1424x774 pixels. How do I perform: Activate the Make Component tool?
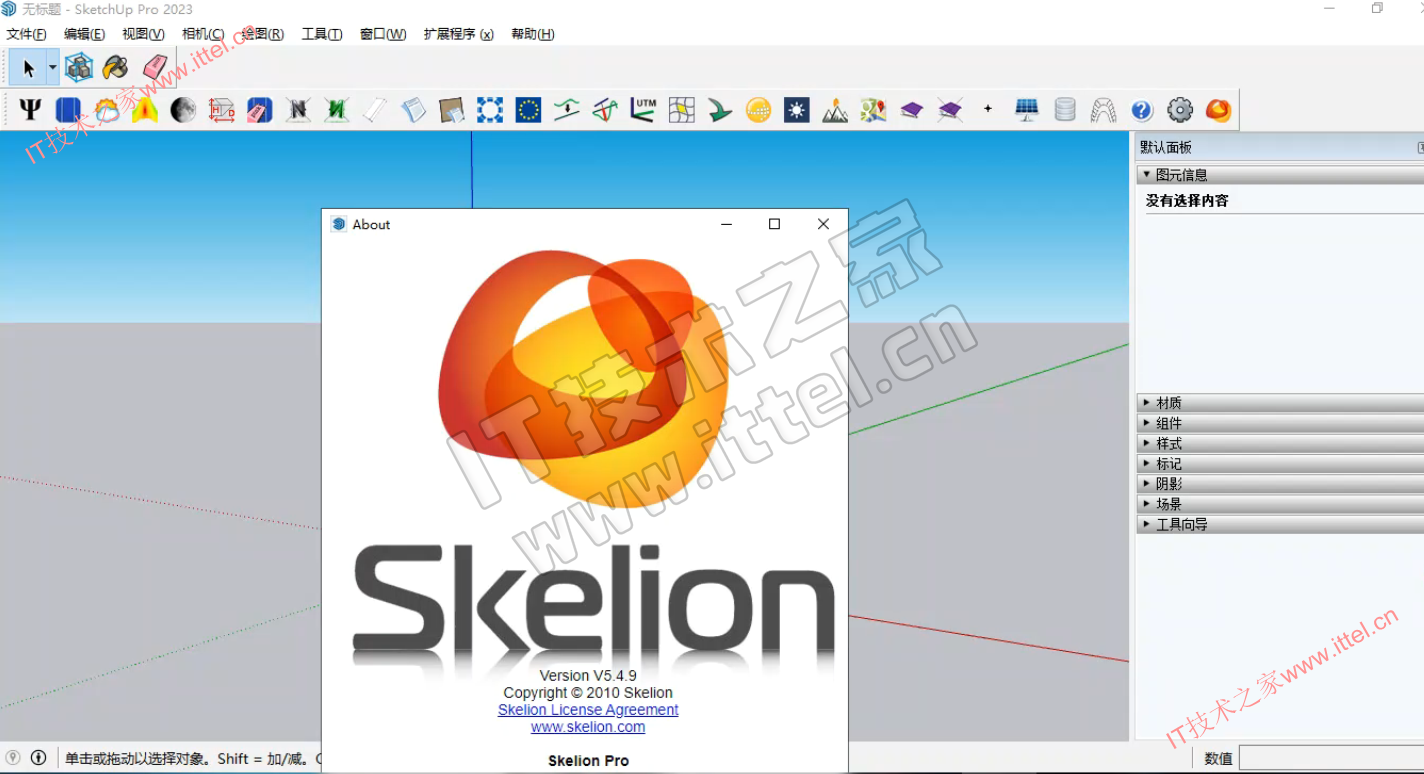coord(78,68)
